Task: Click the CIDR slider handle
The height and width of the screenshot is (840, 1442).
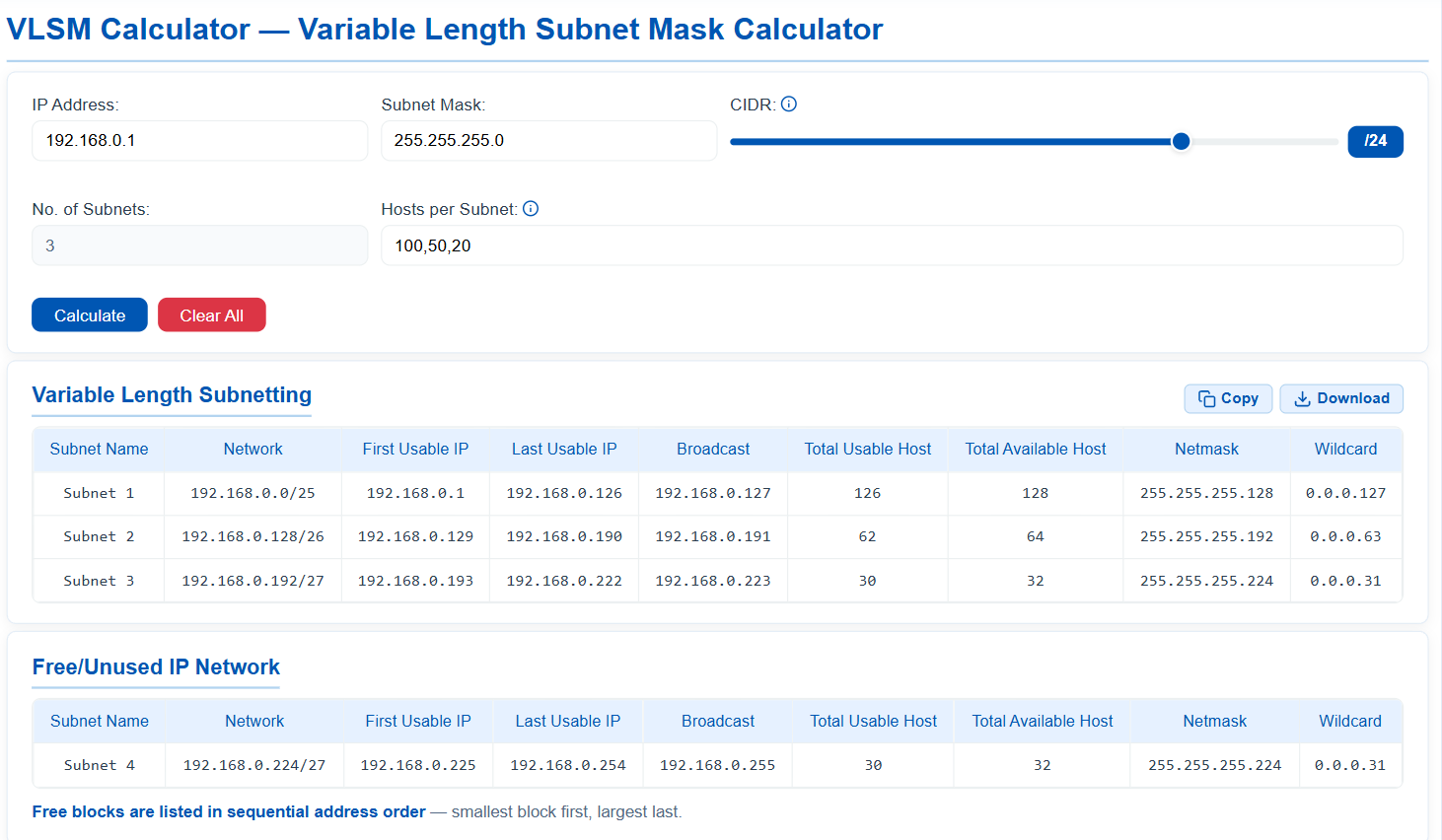Action: point(1181,141)
